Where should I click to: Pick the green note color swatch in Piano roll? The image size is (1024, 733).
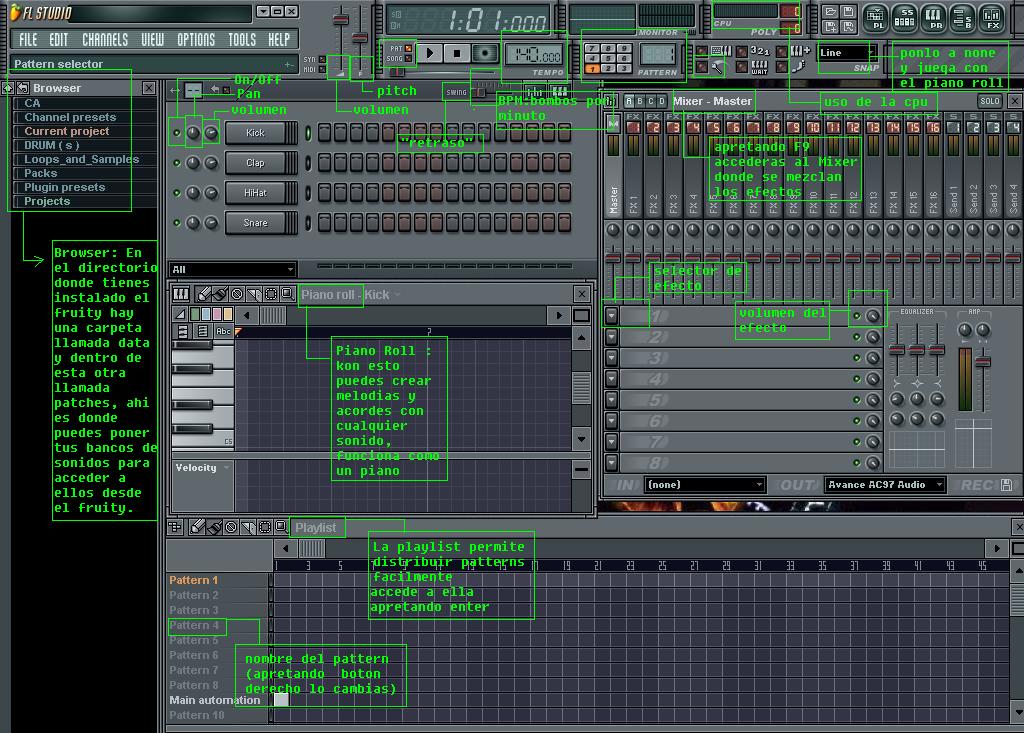click(195, 314)
